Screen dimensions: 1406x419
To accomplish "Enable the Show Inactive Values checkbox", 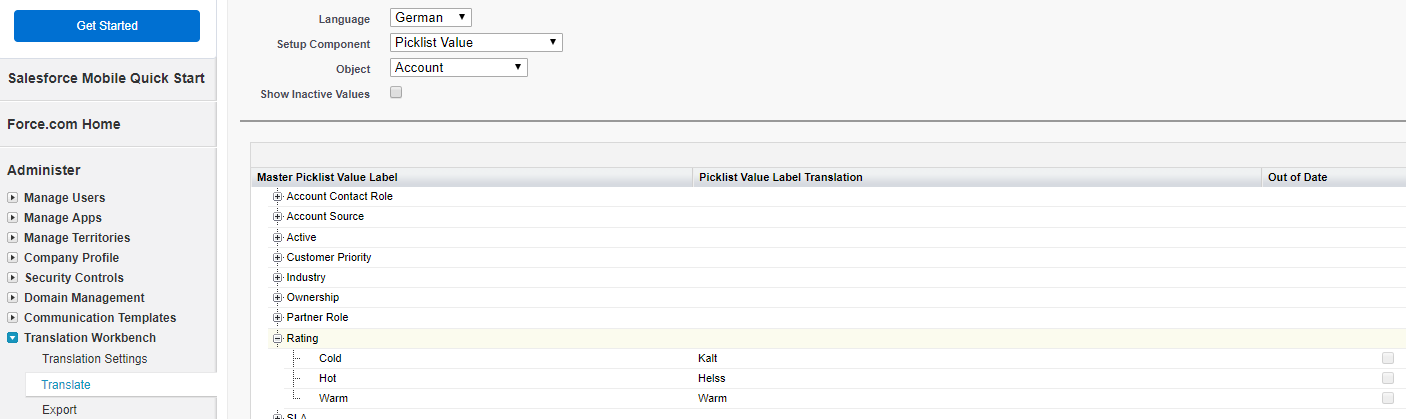I will click(396, 93).
